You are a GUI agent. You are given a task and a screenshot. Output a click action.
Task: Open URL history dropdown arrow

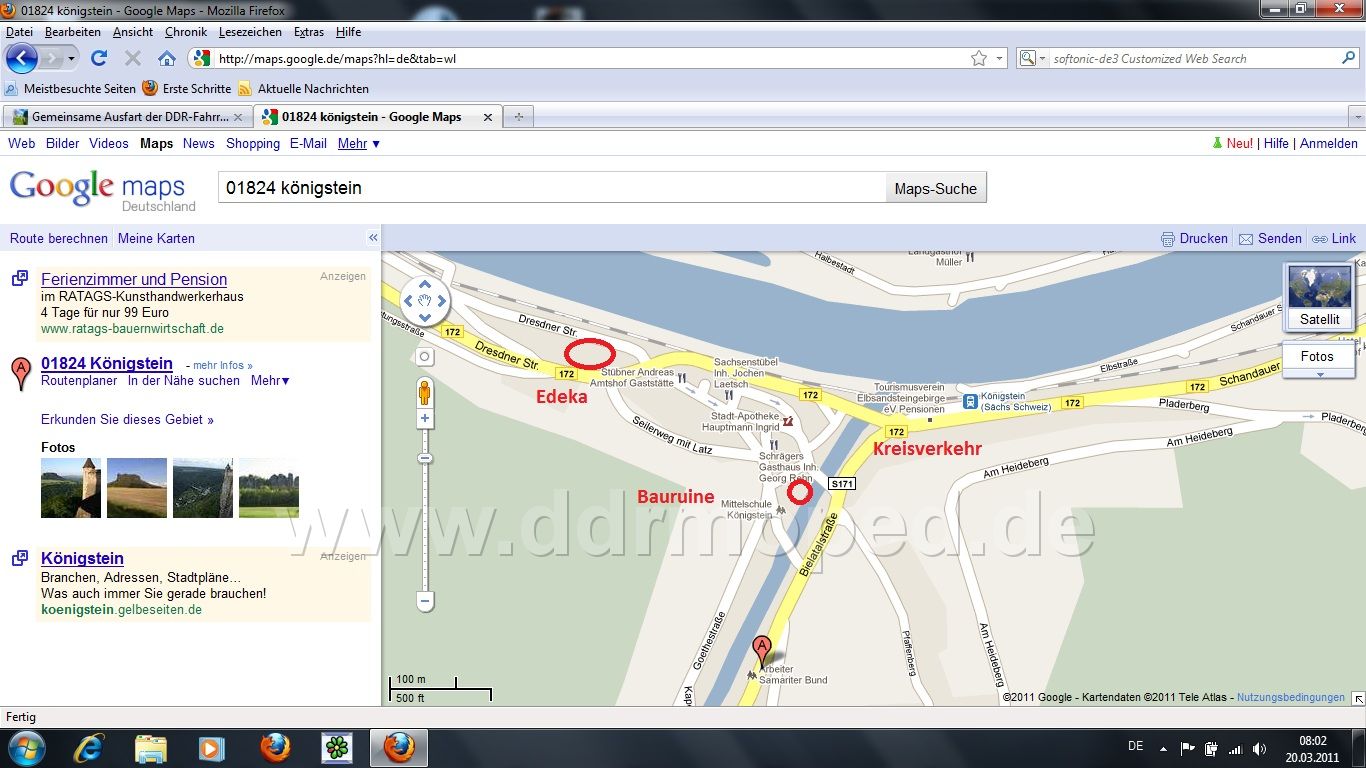point(999,58)
